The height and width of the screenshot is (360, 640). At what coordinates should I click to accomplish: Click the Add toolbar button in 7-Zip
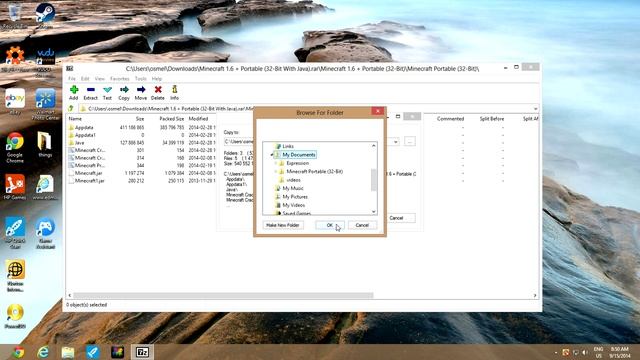point(73,93)
